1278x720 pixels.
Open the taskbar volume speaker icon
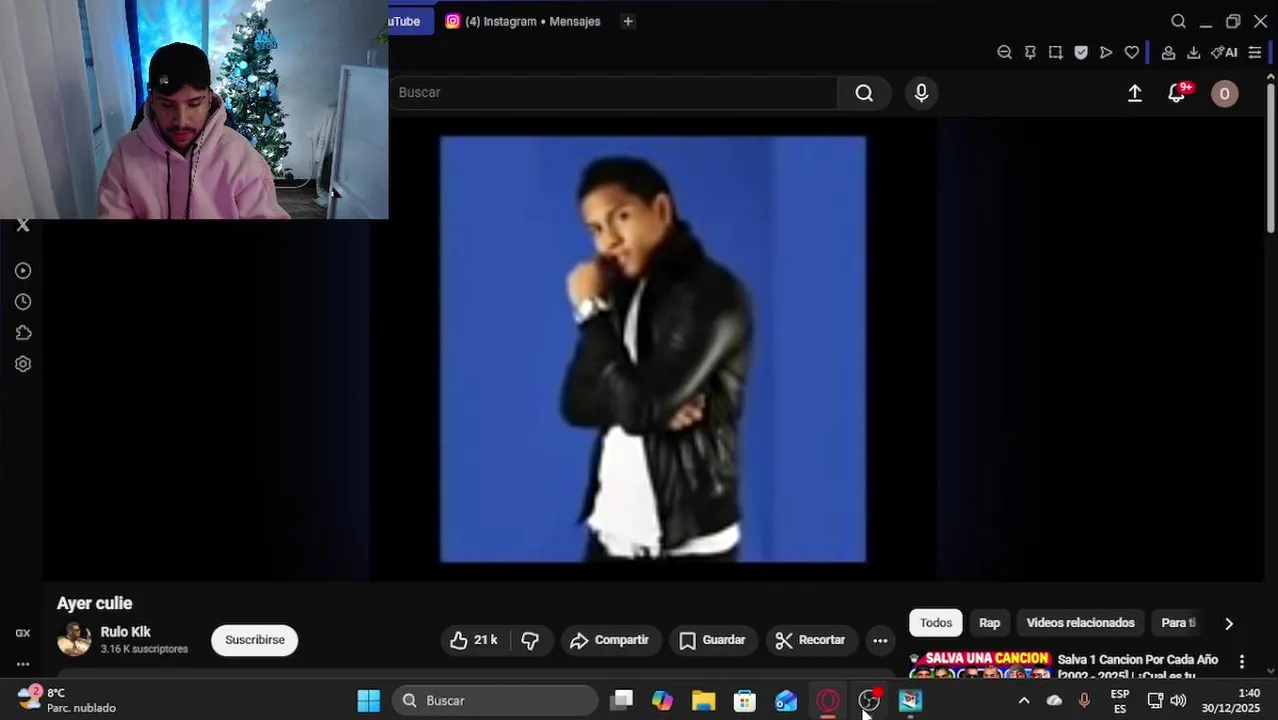click(x=1178, y=701)
